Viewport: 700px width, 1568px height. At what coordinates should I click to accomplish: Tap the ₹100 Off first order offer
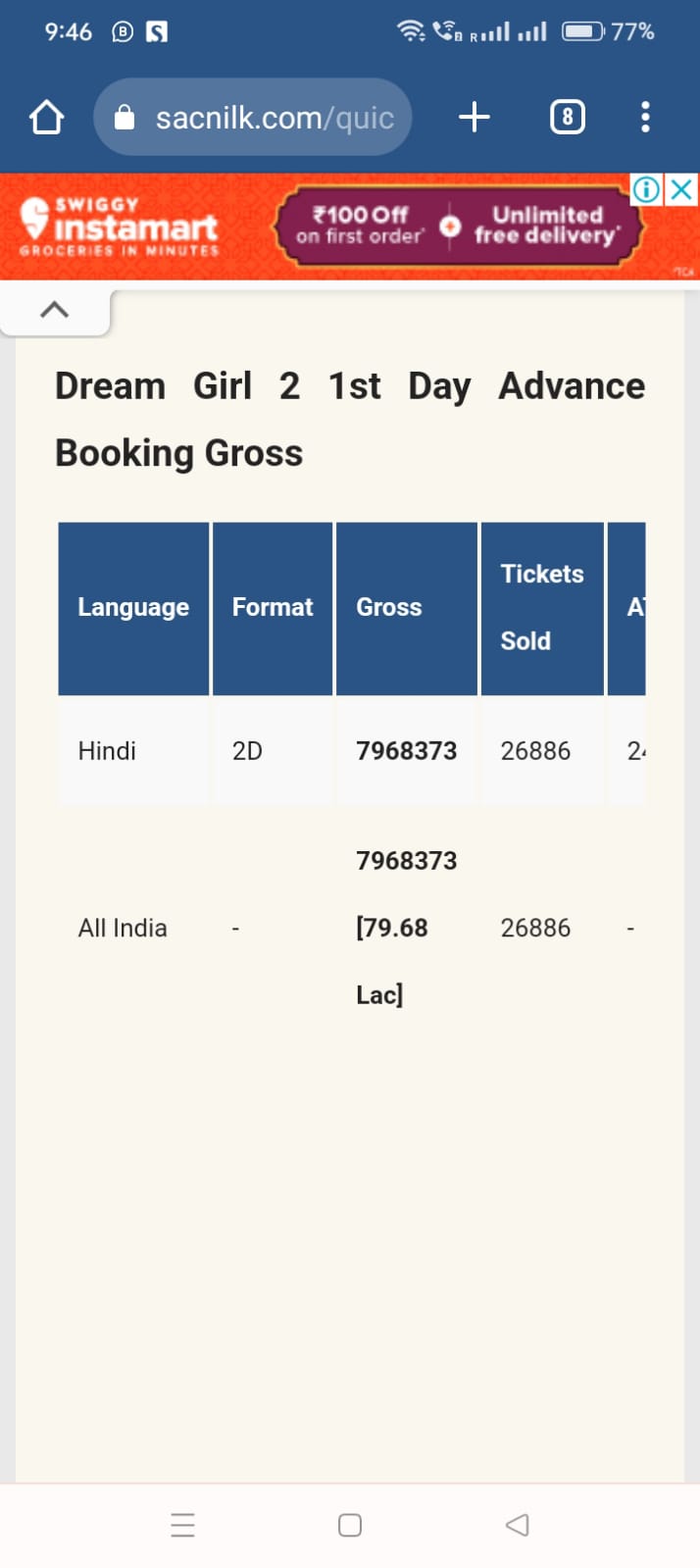point(360,226)
